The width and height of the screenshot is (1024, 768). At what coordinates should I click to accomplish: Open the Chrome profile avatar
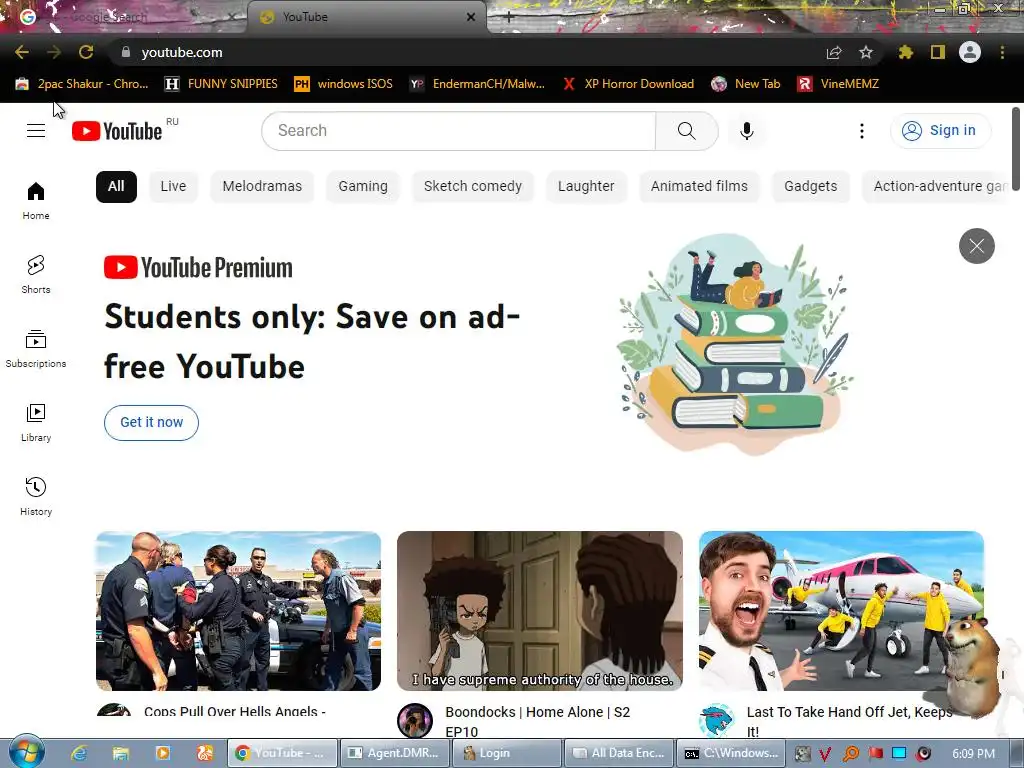970,52
